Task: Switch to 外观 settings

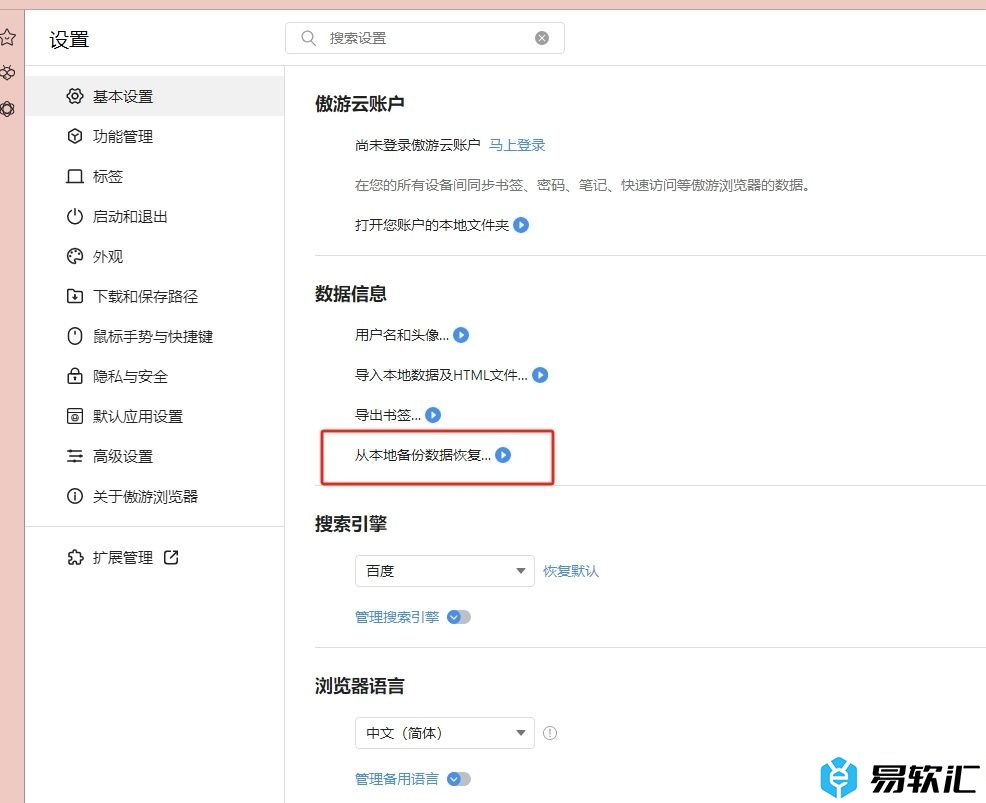Action: tap(155, 257)
